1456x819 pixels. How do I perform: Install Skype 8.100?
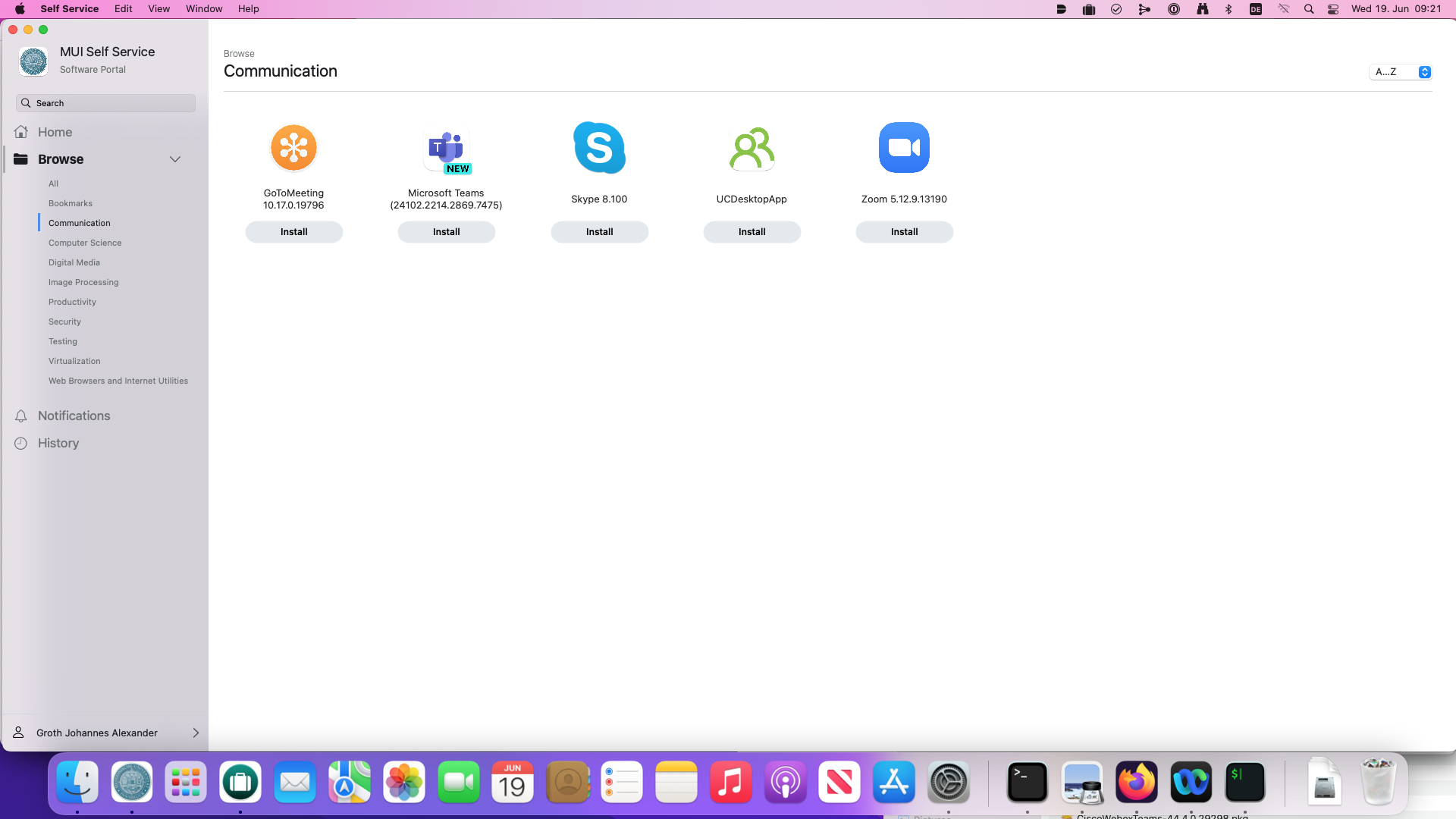599,232
